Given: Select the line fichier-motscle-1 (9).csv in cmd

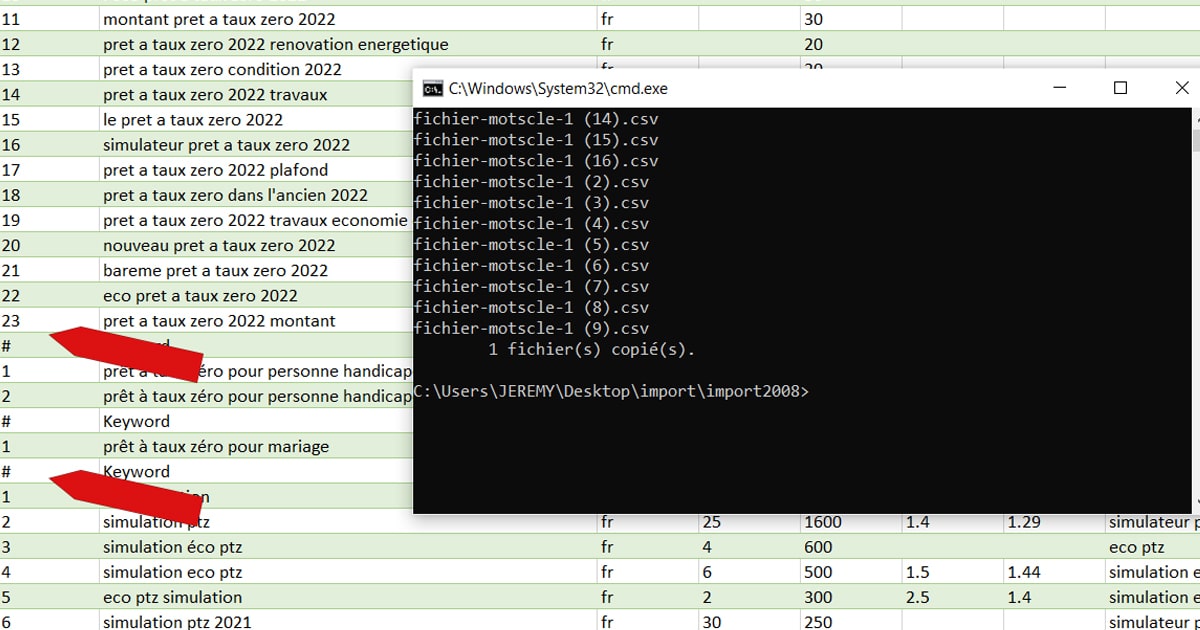Looking at the screenshot, I should pyautogui.click(x=531, y=329).
